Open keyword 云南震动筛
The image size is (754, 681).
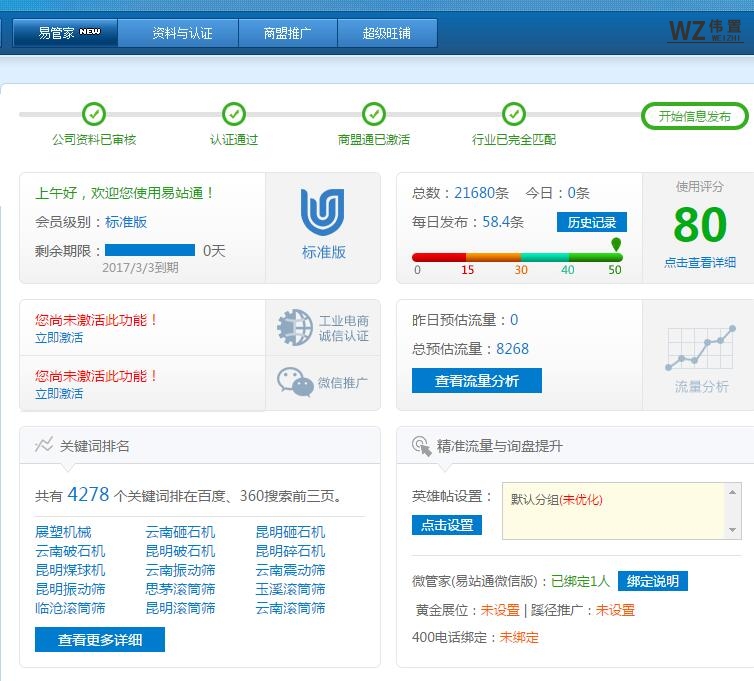[x=290, y=570]
